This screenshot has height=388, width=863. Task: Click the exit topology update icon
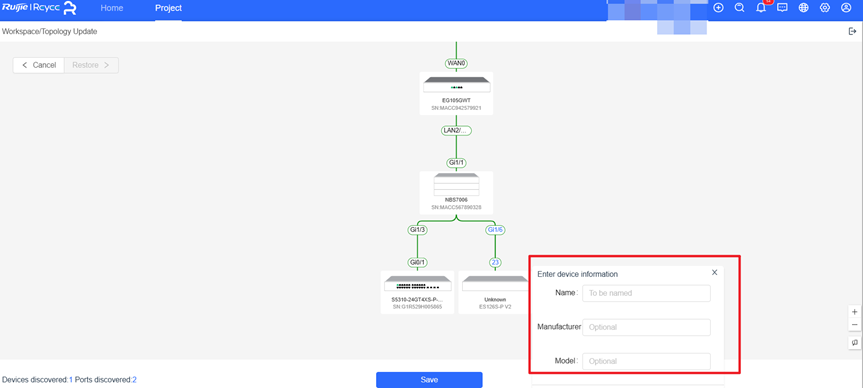coord(853,31)
